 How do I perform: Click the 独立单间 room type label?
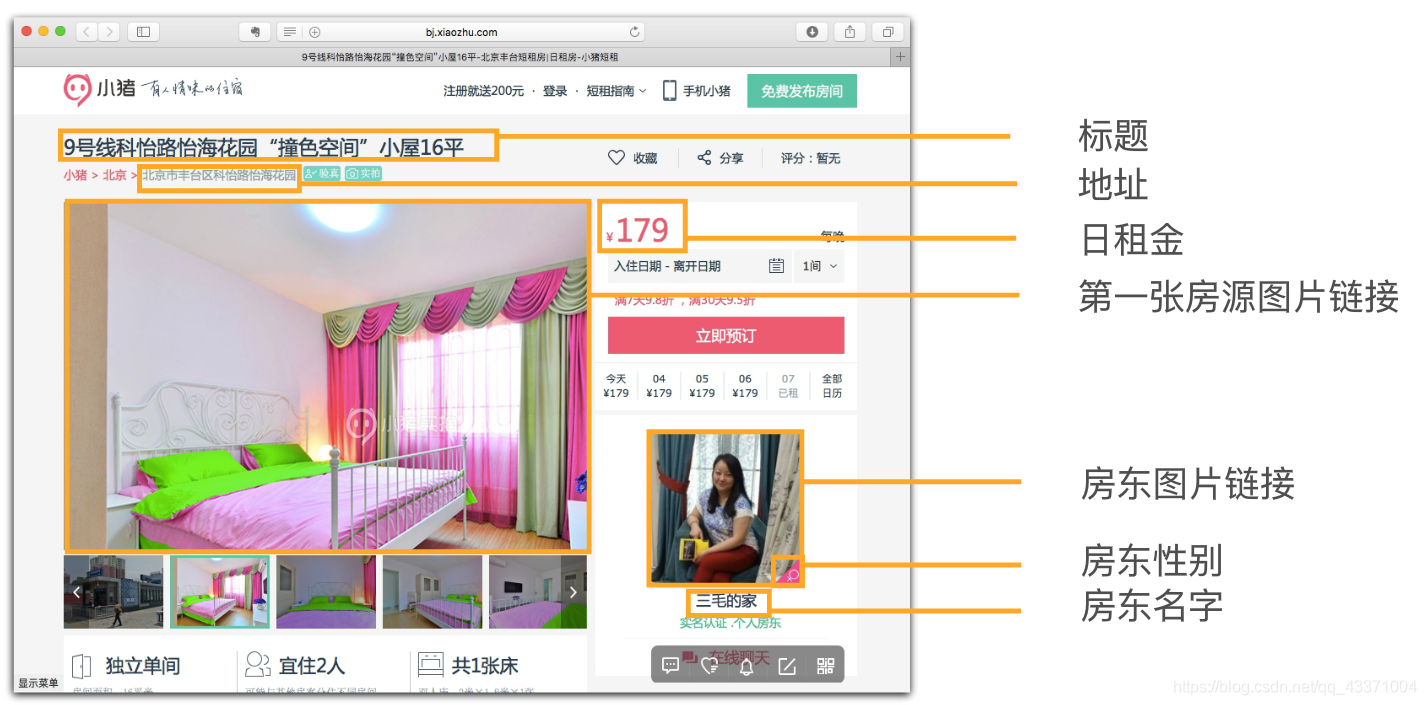point(143,666)
